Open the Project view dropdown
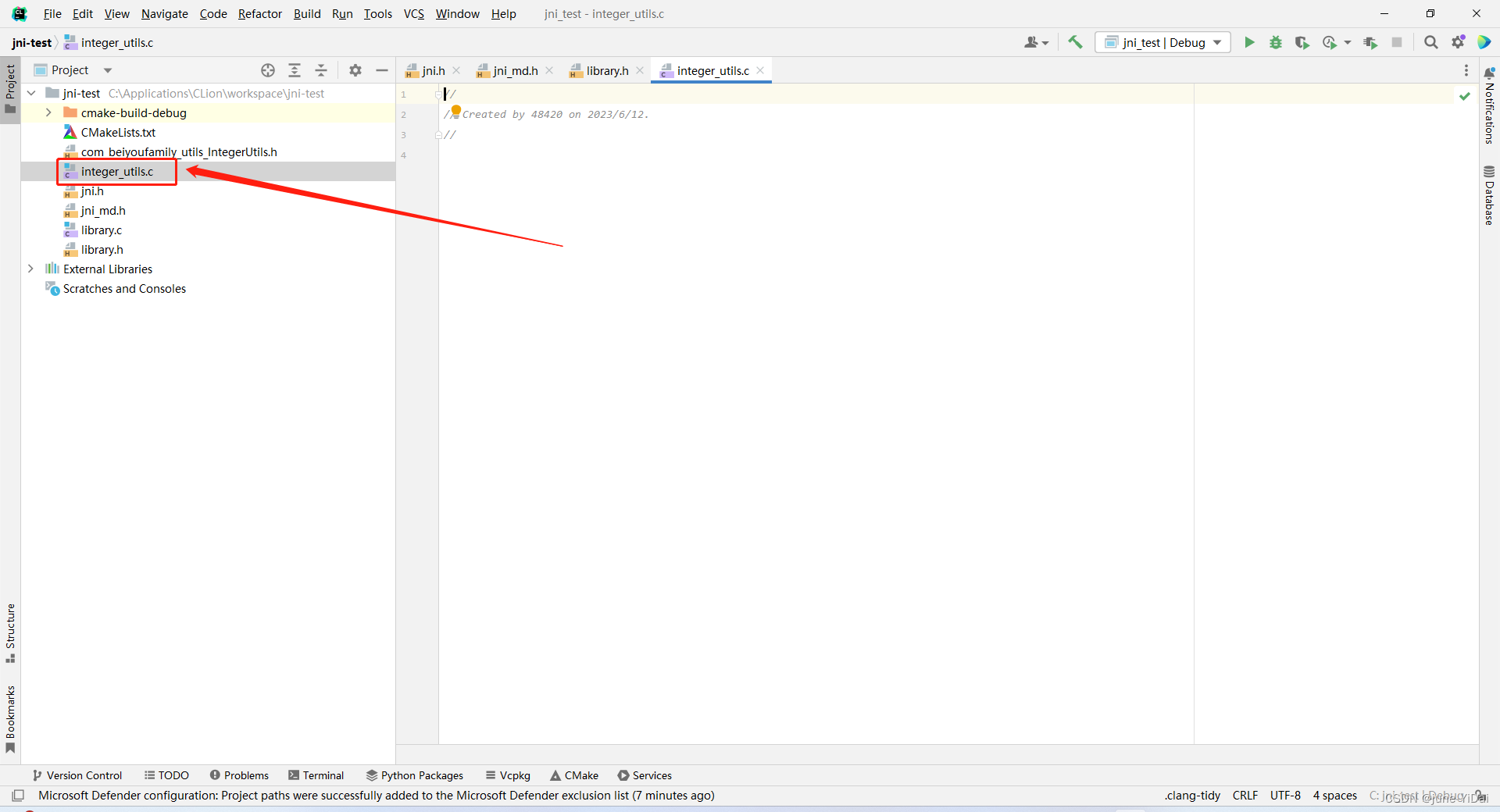 (x=108, y=70)
